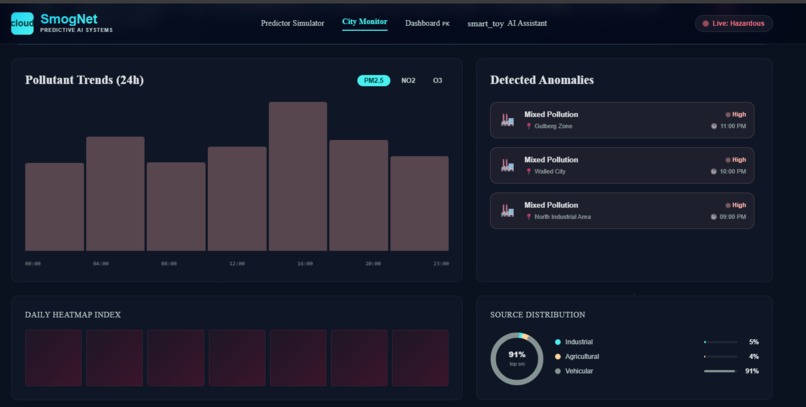This screenshot has width=806, height=407.
Task: Click the red dot in Live: Hazardous badge
Action: click(x=706, y=24)
